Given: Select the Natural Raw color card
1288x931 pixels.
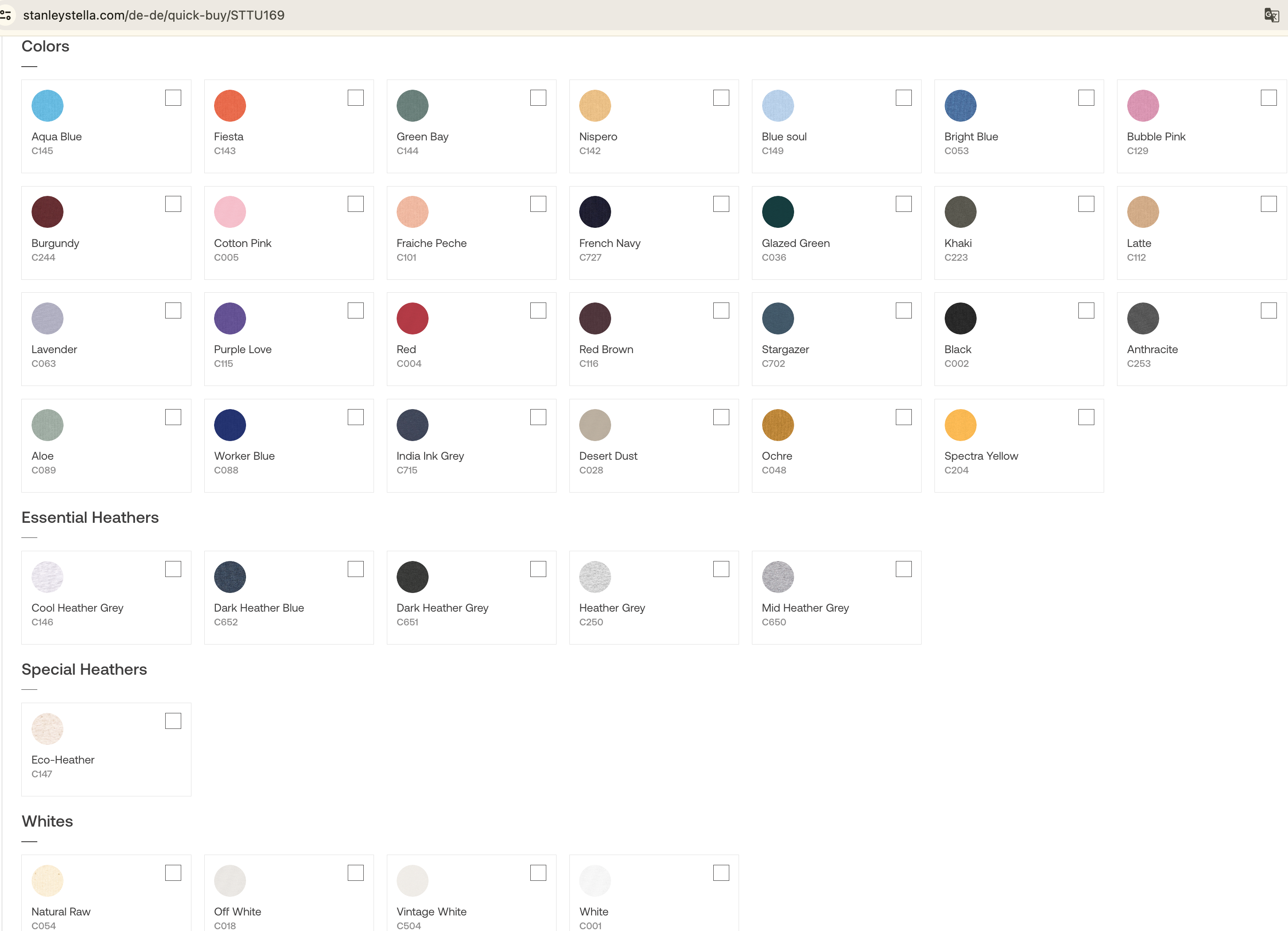Looking at the screenshot, I should 106,895.
